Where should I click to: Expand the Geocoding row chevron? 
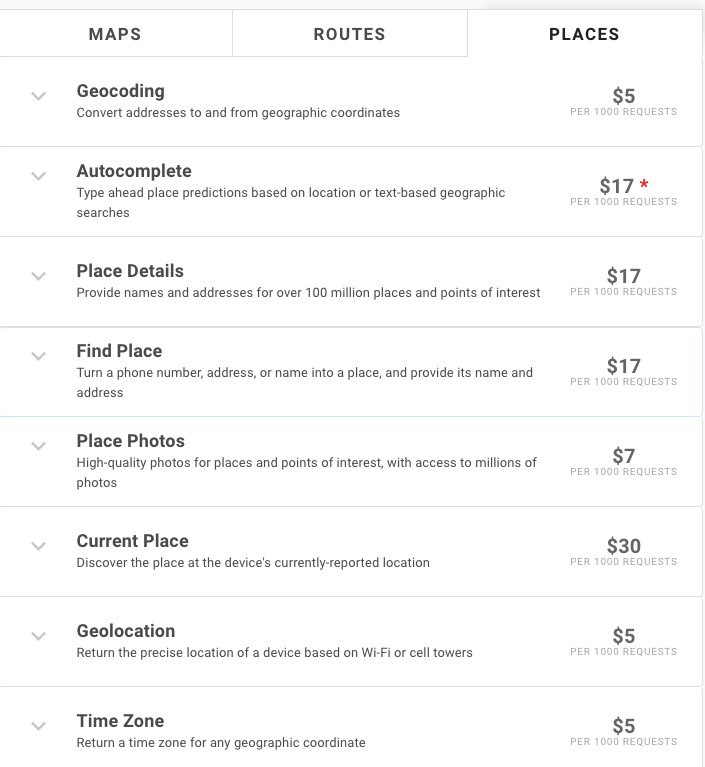coord(39,96)
